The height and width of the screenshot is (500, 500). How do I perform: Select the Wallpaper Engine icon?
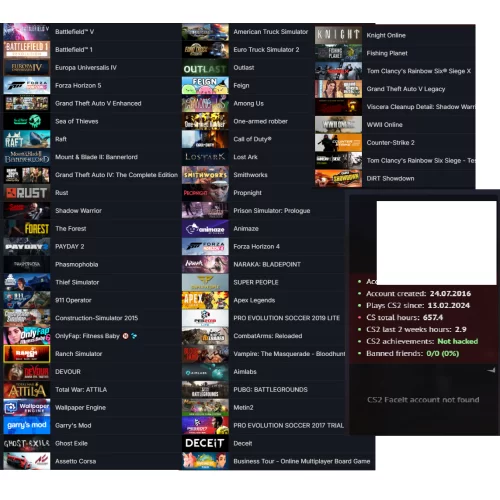click(x=27, y=408)
